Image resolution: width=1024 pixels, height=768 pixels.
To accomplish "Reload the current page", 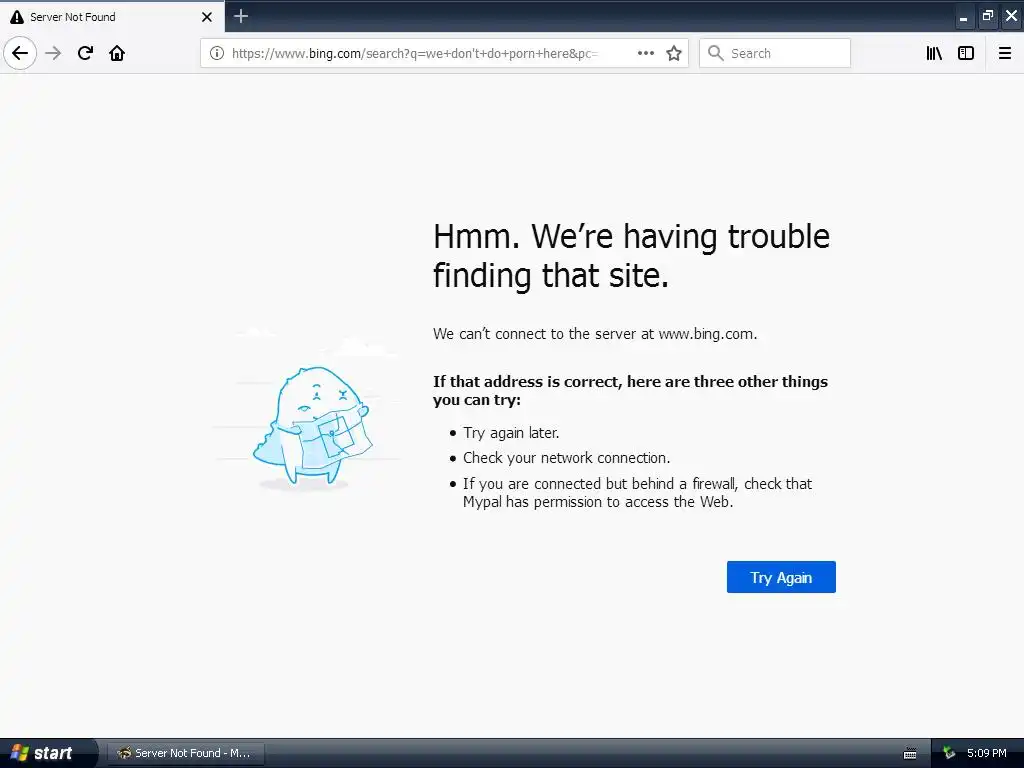I will click(x=85, y=53).
